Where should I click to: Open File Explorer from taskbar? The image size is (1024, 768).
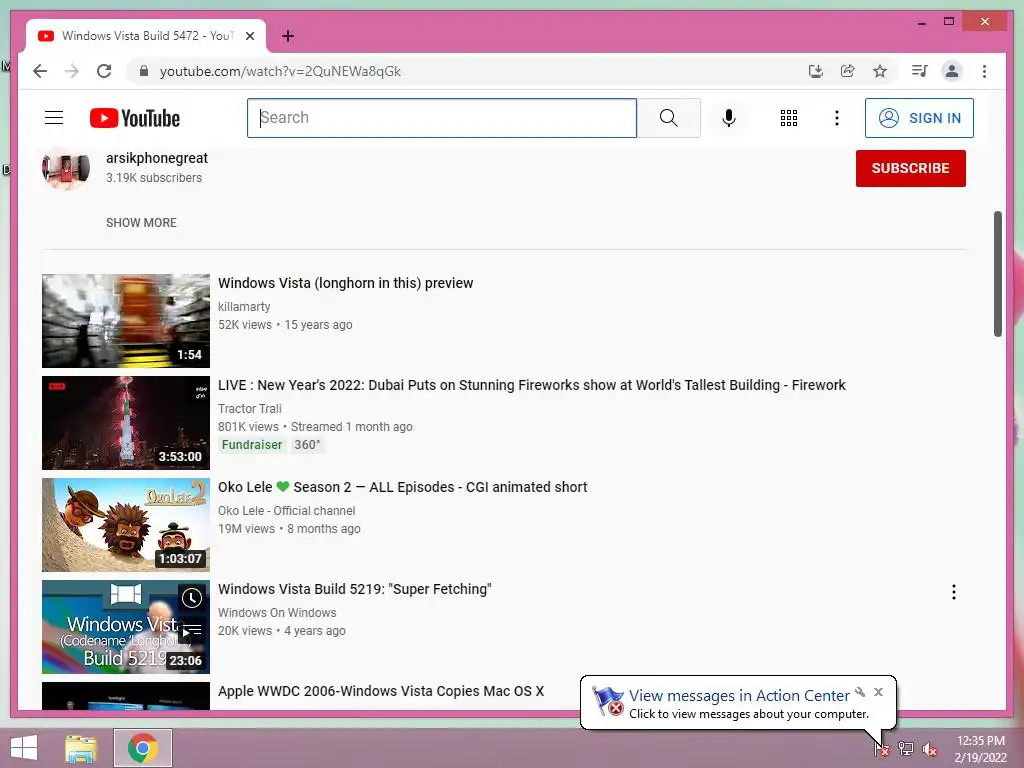click(81, 748)
